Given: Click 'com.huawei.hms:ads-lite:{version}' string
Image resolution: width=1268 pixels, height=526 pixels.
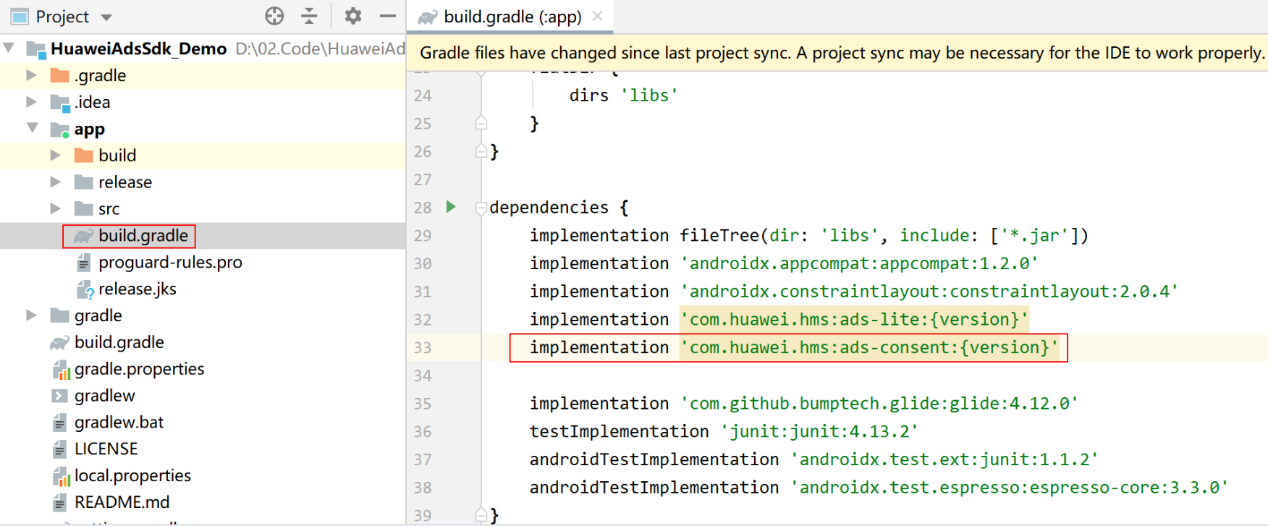Looking at the screenshot, I should point(854,319).
